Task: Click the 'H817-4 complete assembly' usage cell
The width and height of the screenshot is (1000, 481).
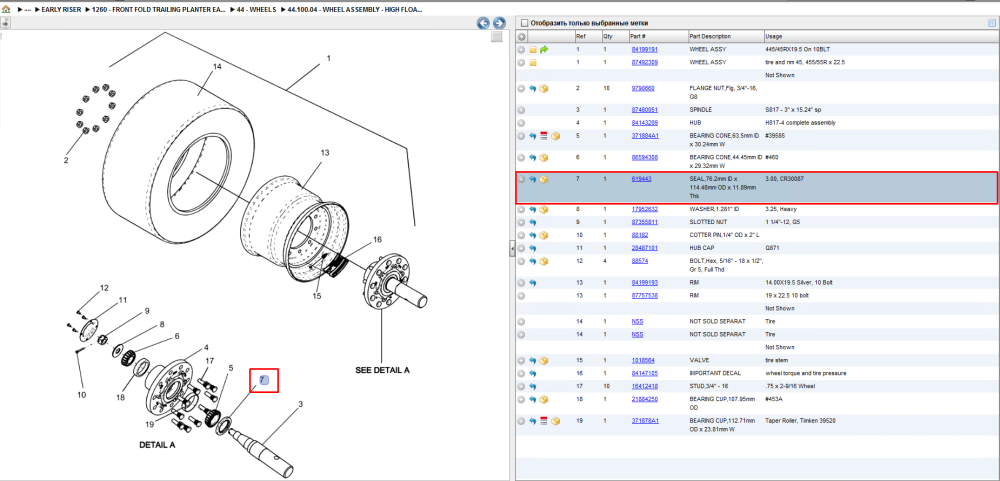Action: (x=800, y=122)
